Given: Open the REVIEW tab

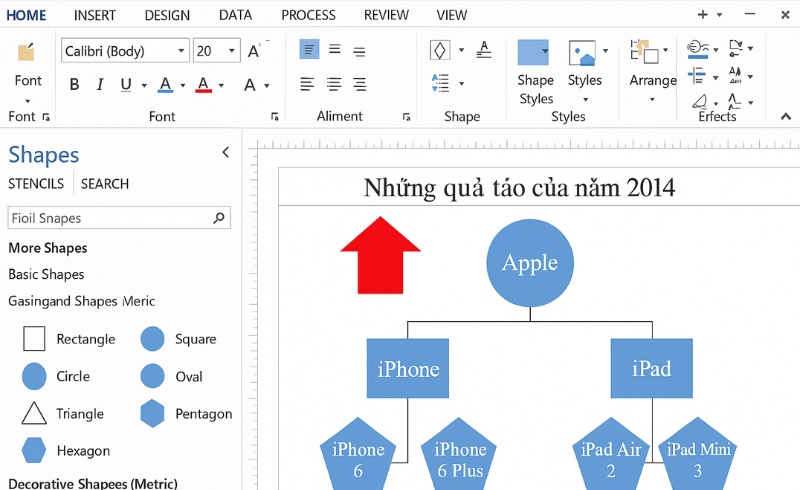Looking at the screenshot, I should 386,15.
